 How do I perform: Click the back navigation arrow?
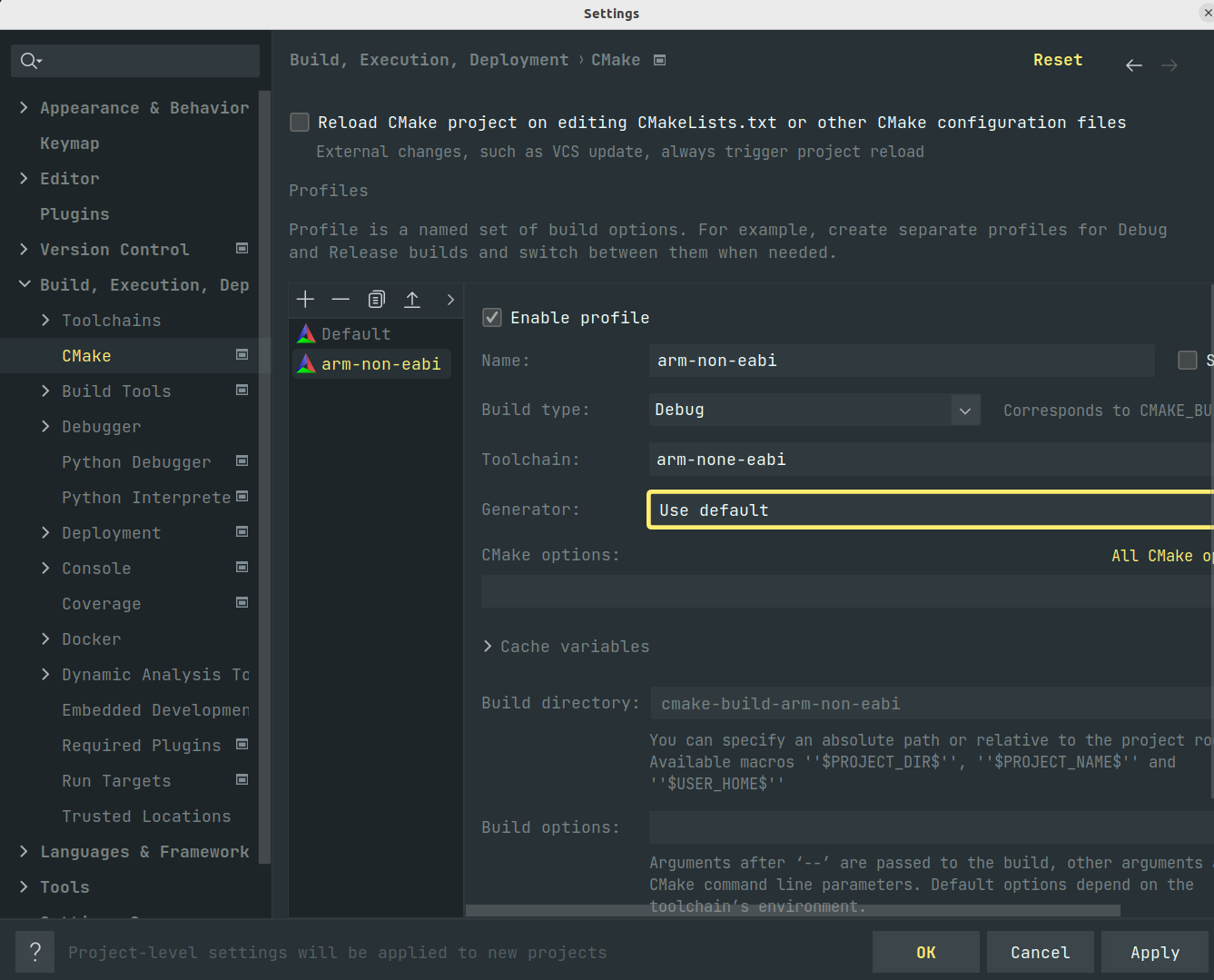[x=1133, y=65]
